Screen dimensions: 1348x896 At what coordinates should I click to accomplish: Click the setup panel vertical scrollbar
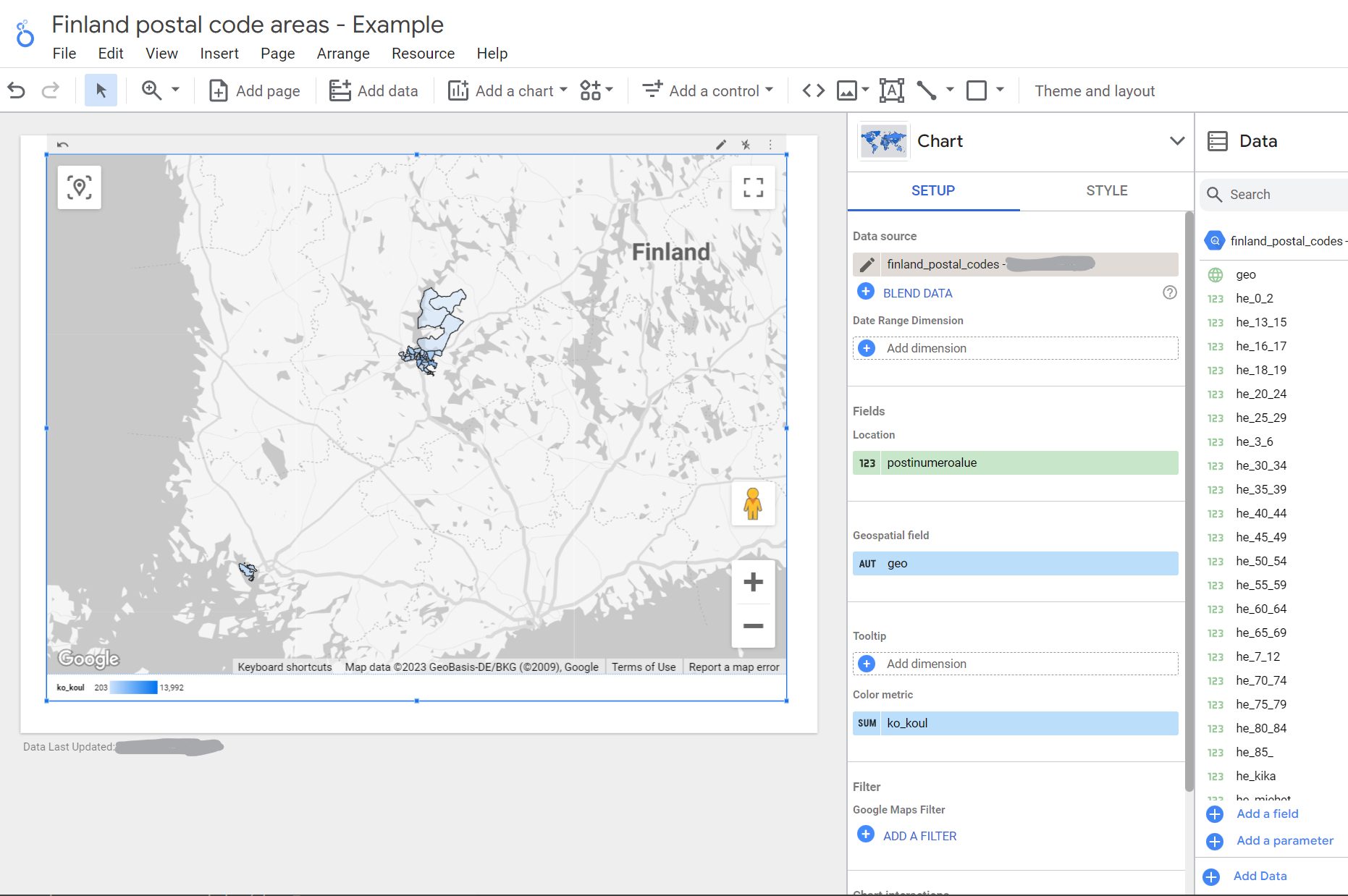tap(1189, 501)
